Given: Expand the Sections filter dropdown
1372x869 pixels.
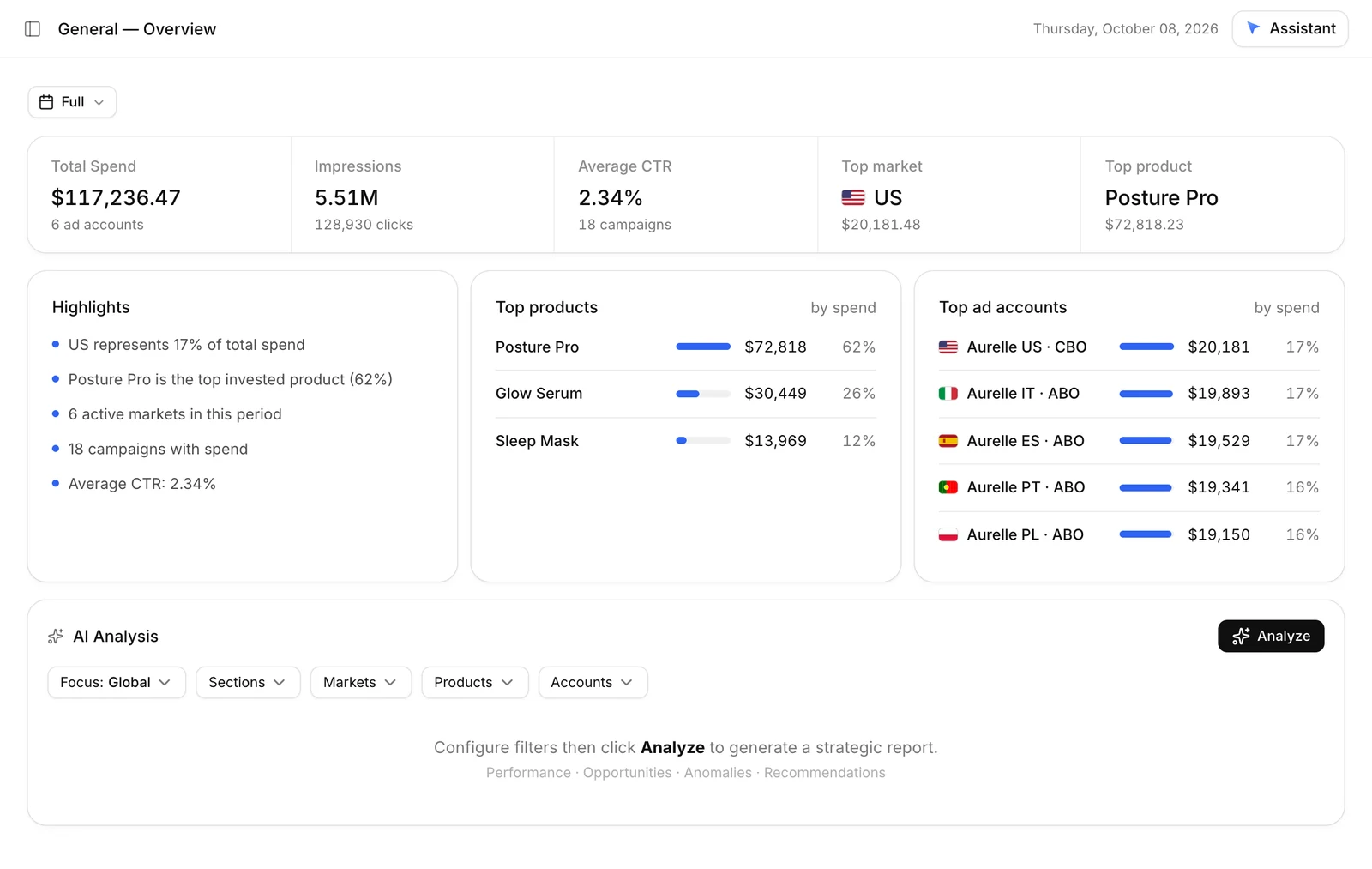Looking at the screenshot, I should point(248,683).
